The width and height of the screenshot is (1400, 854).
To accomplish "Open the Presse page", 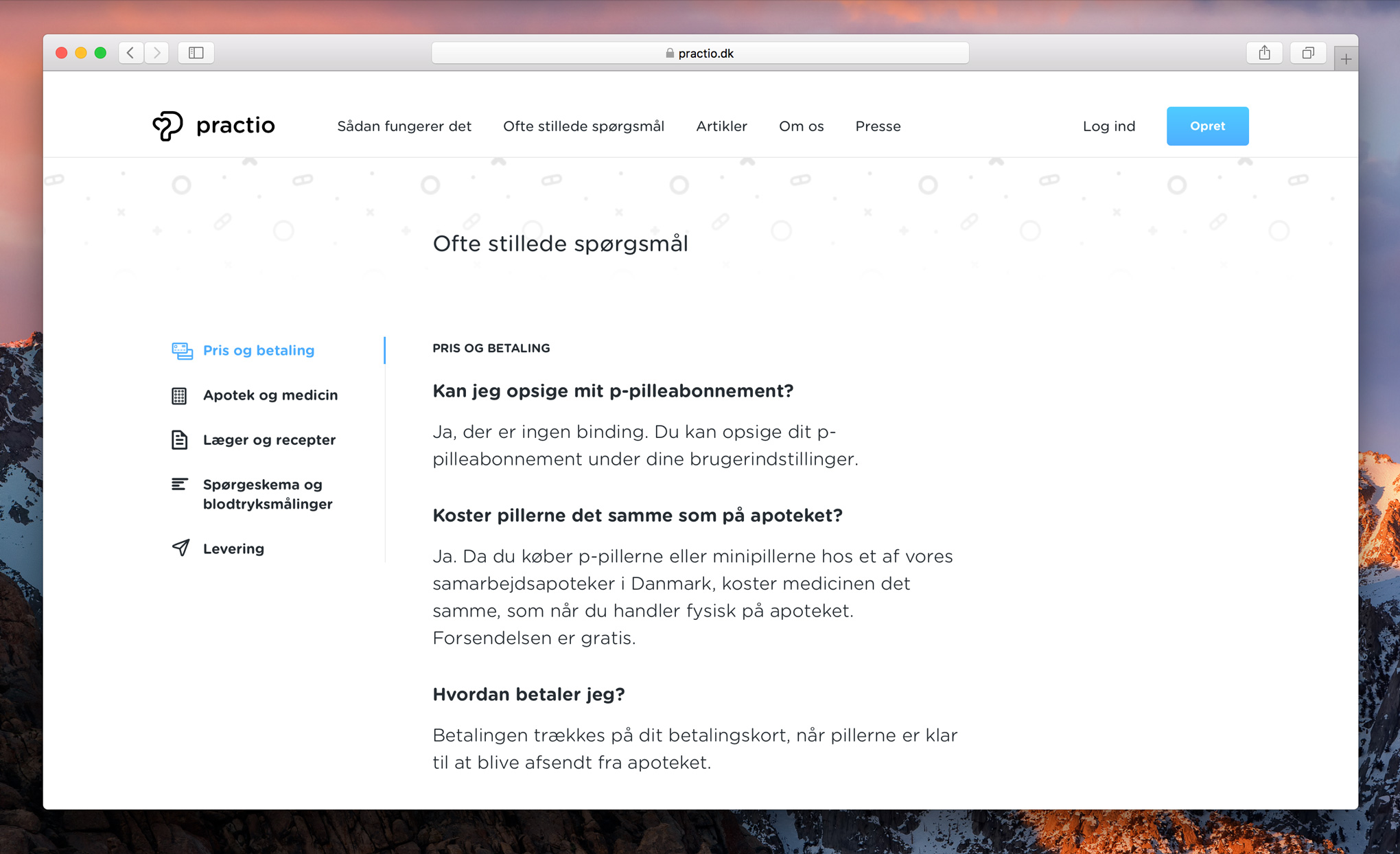I will [878, 126].
